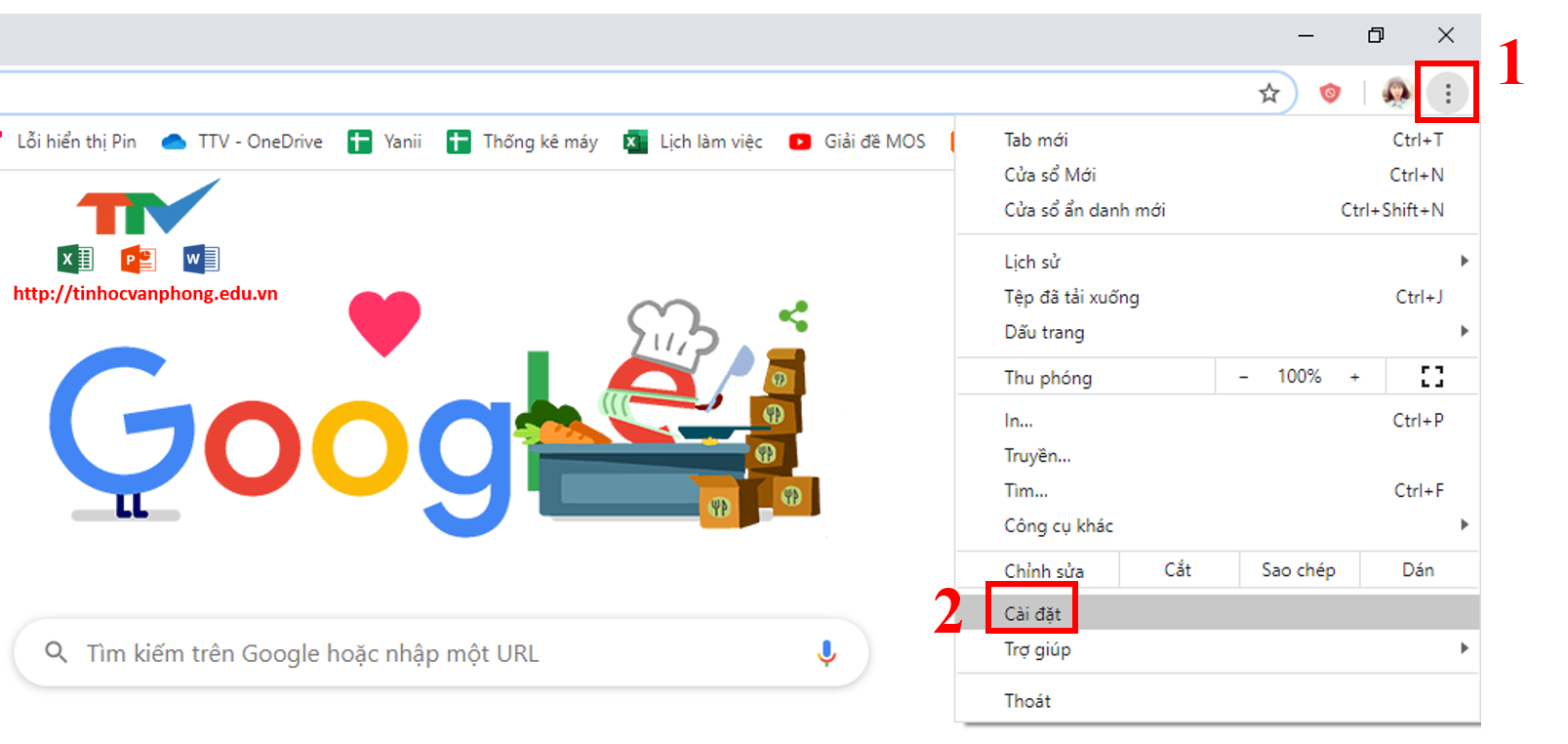Open Cửa sổ ẩn danh mới
This screenshot has height=744, width=1568.
pyautogui.click(x=1218, y=210)
